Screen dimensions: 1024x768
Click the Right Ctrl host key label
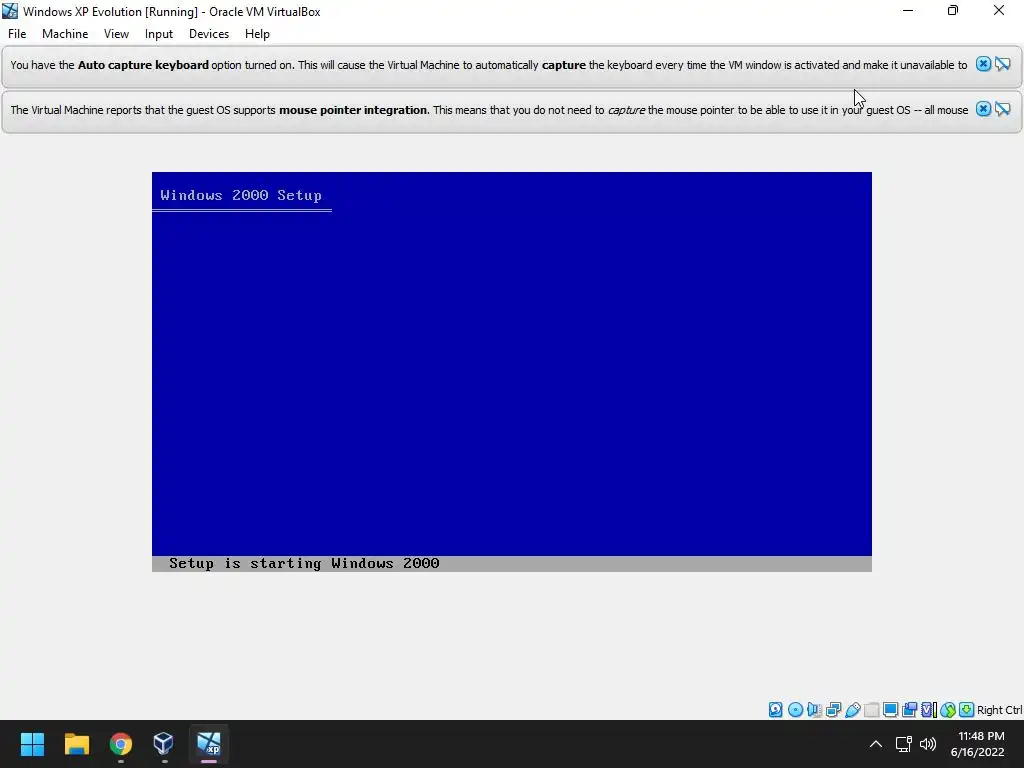tap(1000, 710)
